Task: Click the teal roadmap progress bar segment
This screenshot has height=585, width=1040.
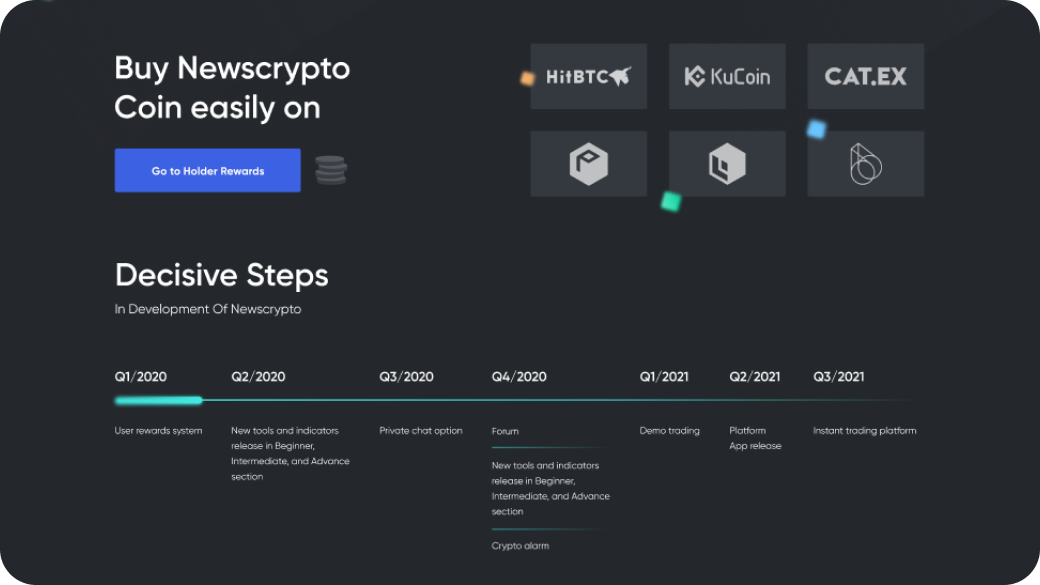Action: (159, 400)
